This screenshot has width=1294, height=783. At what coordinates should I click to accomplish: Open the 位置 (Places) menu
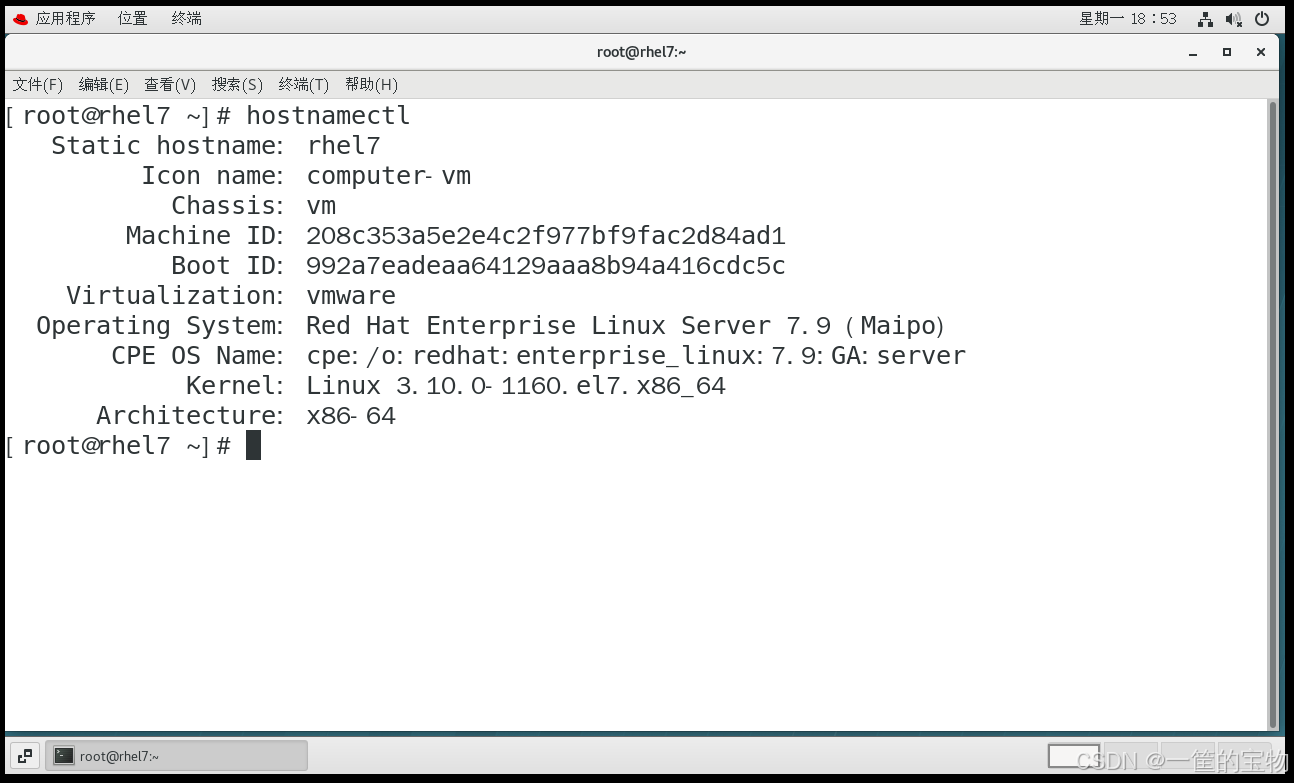[132, 18]
